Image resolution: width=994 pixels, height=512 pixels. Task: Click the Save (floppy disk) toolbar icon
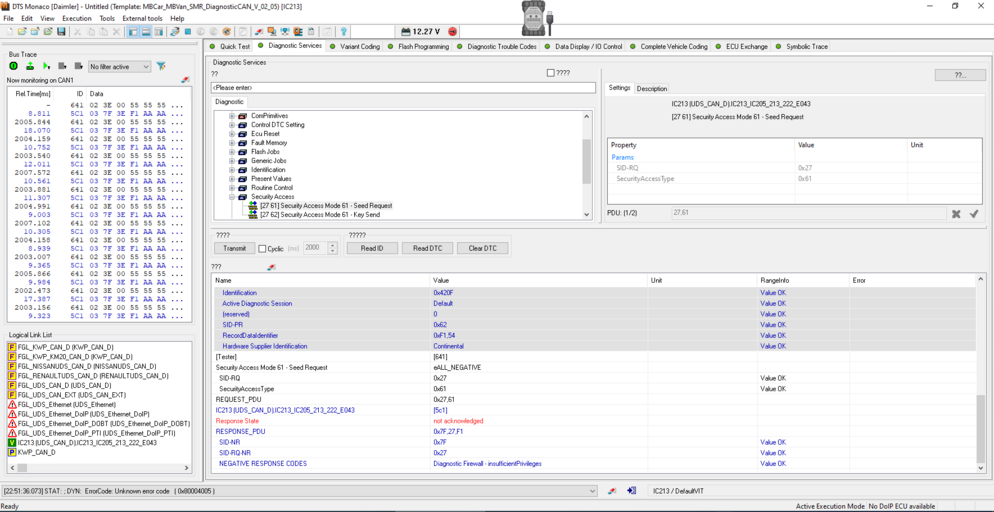(x=61, y=31)
